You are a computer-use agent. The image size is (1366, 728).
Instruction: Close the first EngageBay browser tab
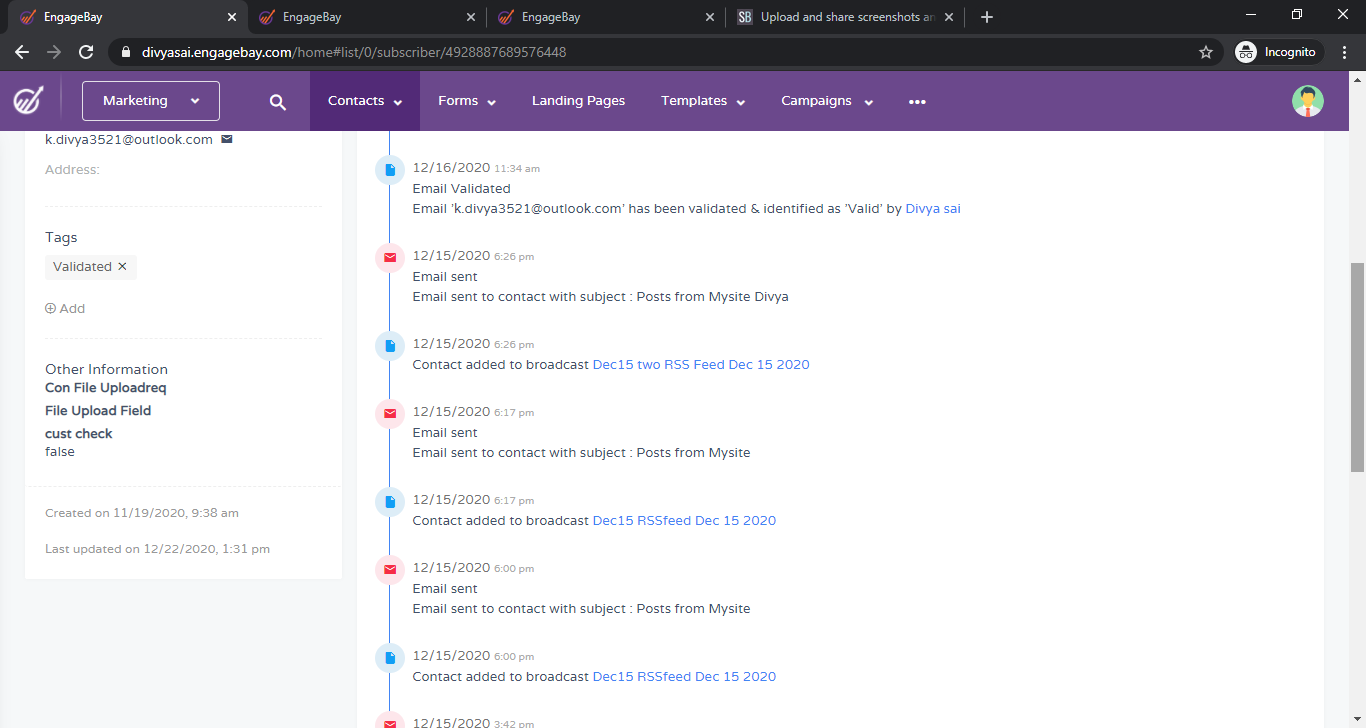pos(232,17)
